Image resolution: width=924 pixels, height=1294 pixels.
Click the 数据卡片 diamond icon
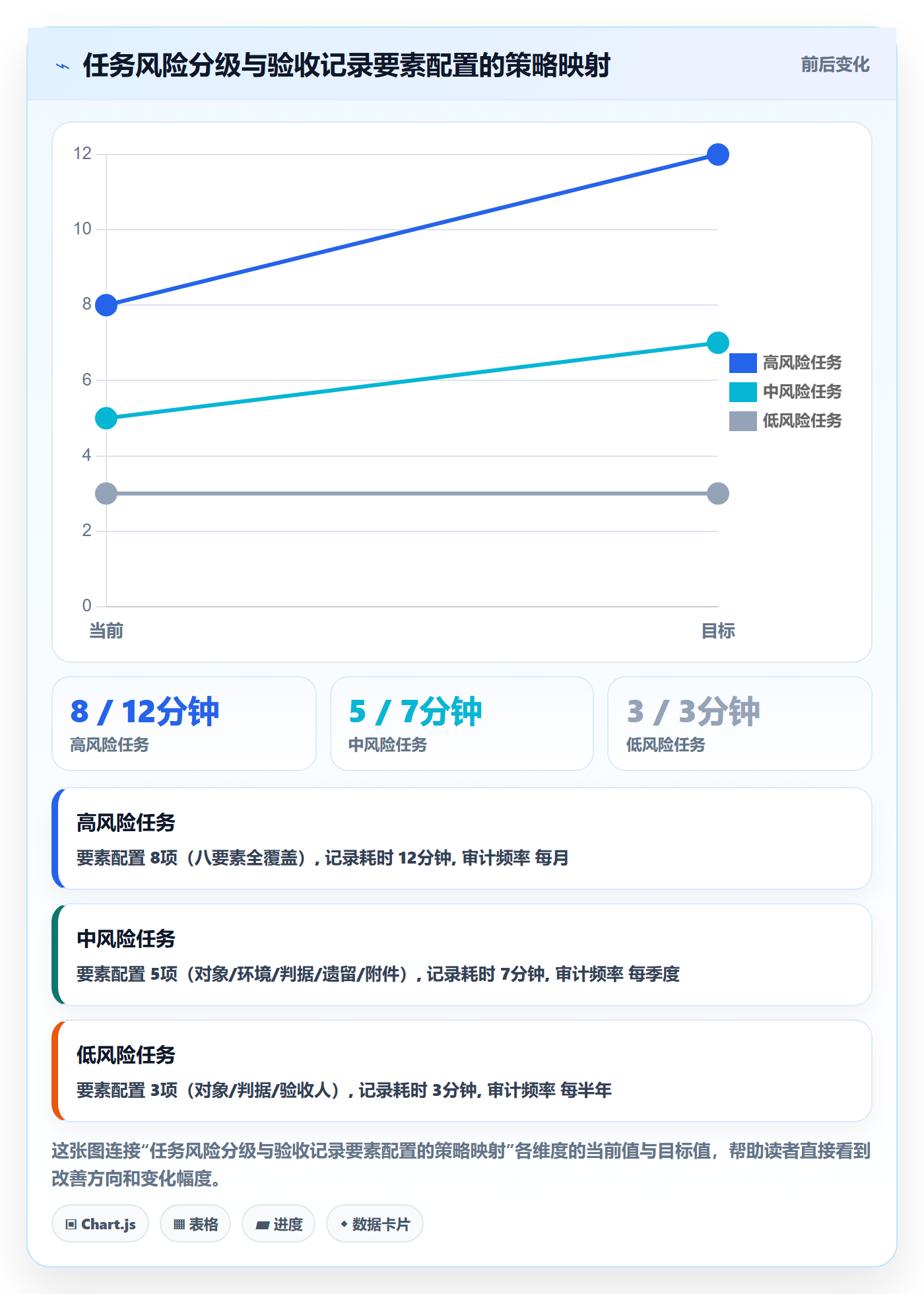[x=344, y=1224]
